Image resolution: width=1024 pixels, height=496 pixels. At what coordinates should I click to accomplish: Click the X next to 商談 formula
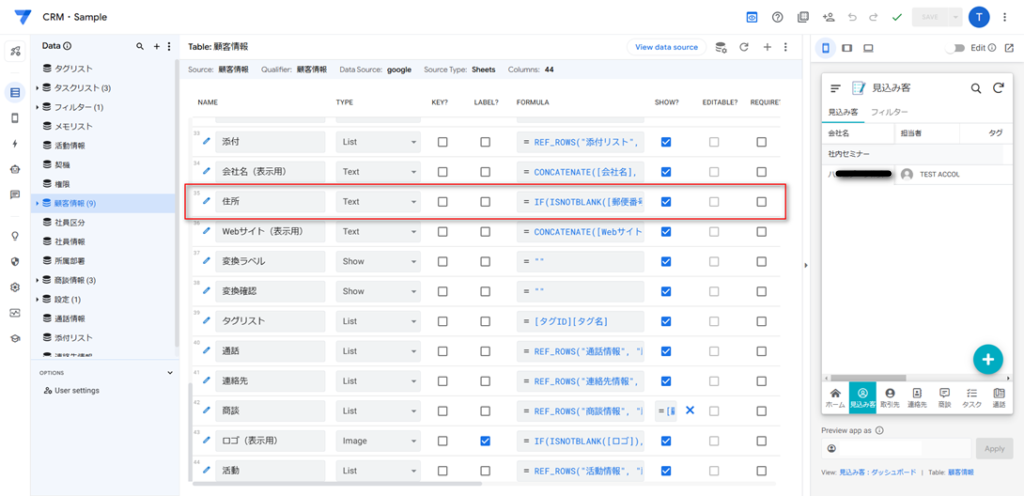click(x=689, y=410)
